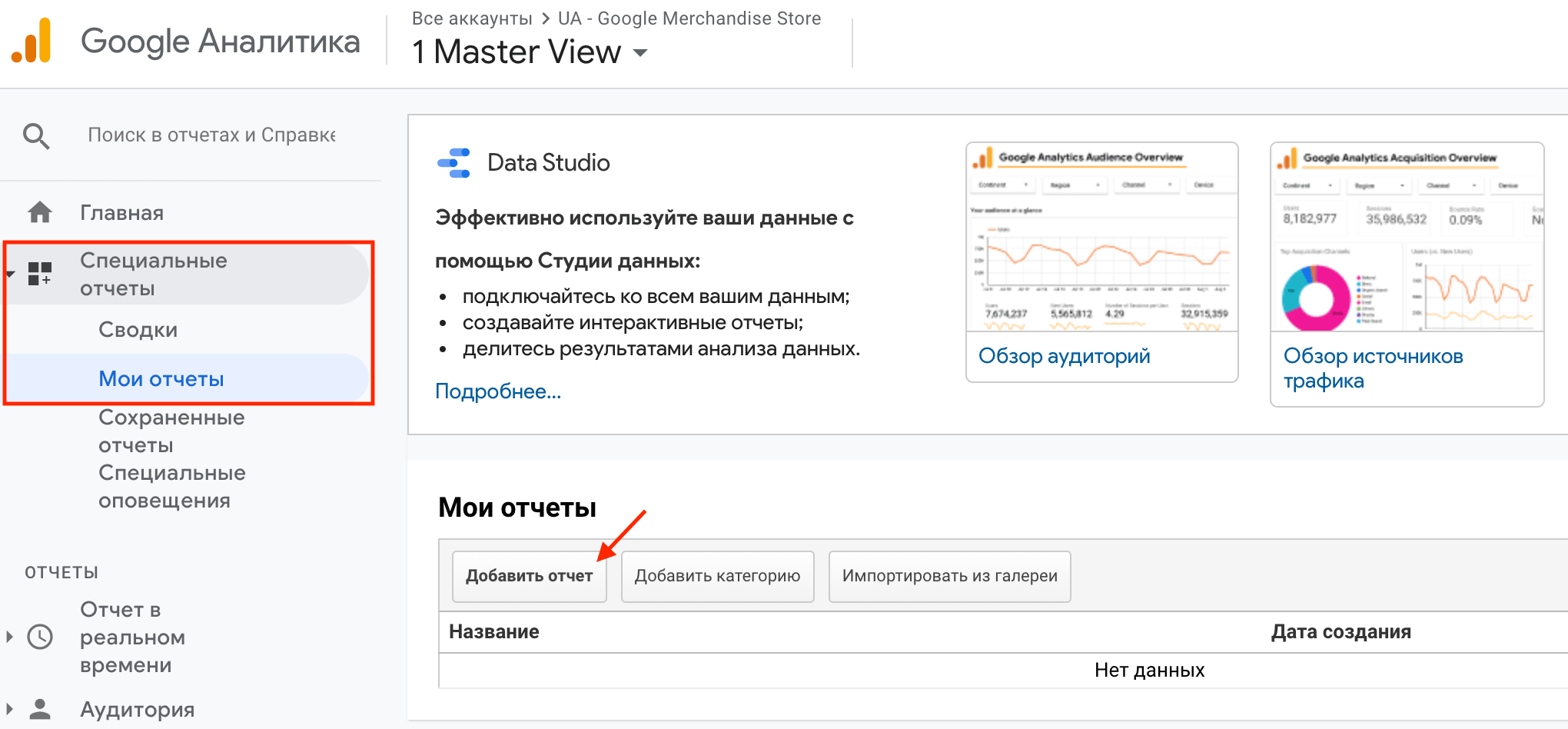
Task: Follow the Подробнее... link
Action: (x=498, y=391)
